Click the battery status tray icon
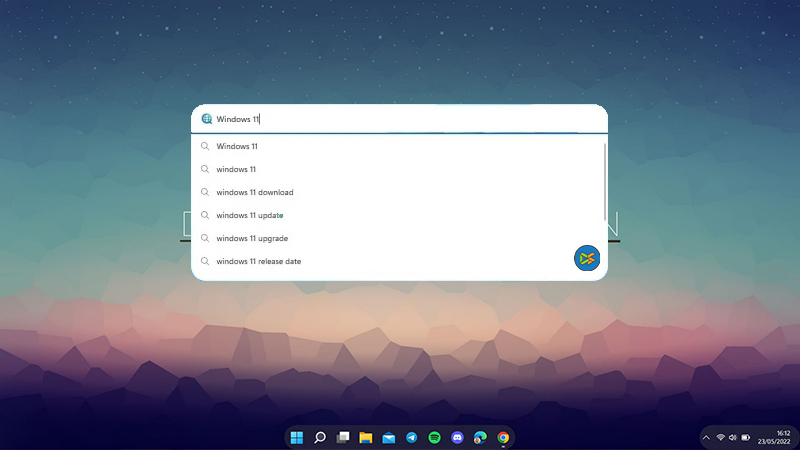This screenshot has height=450, width=800. pos(745,438)
